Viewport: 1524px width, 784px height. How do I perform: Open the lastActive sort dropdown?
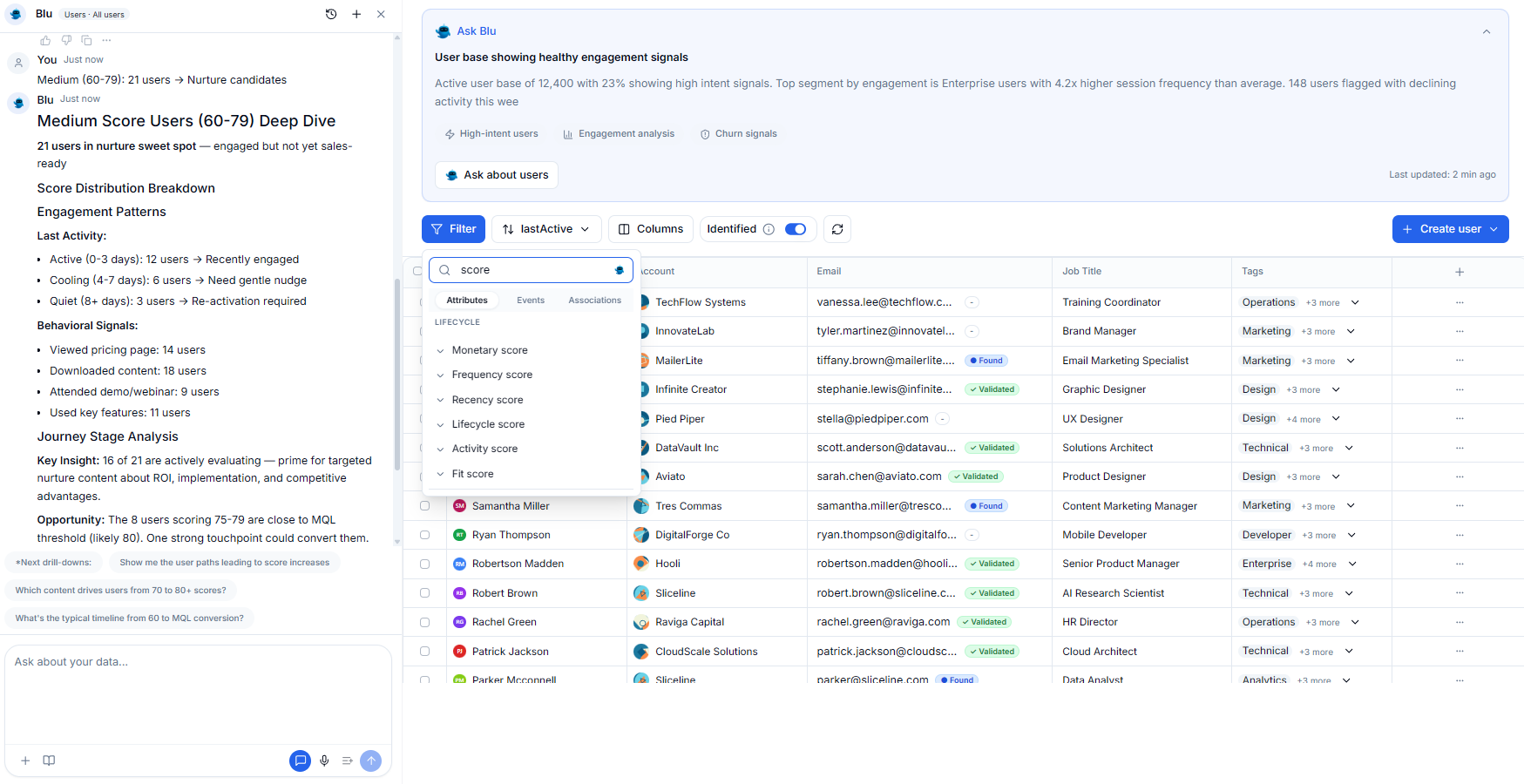(545, 228)
